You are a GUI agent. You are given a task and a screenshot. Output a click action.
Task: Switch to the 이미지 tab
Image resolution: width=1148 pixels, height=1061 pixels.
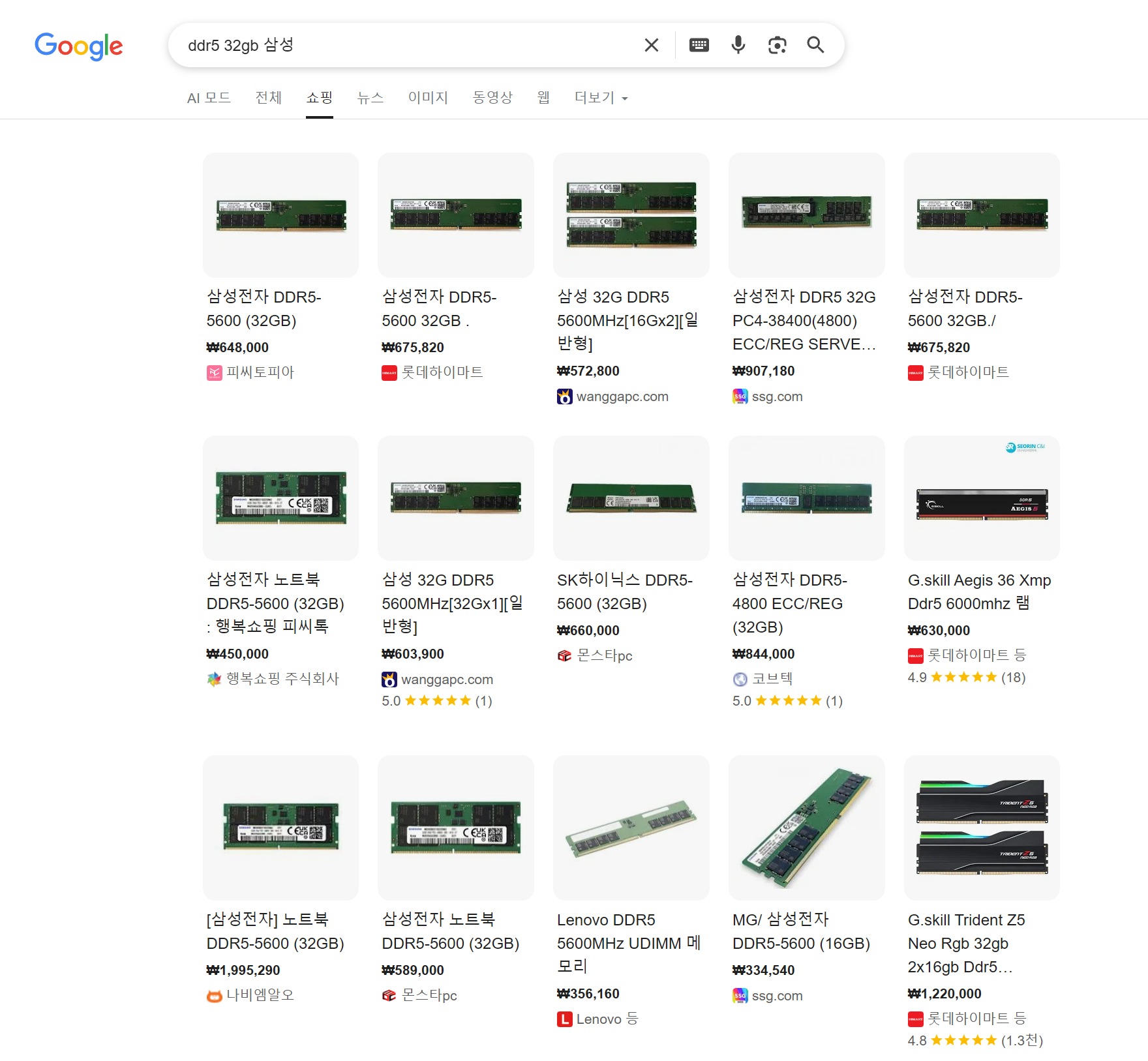point(428,98)
